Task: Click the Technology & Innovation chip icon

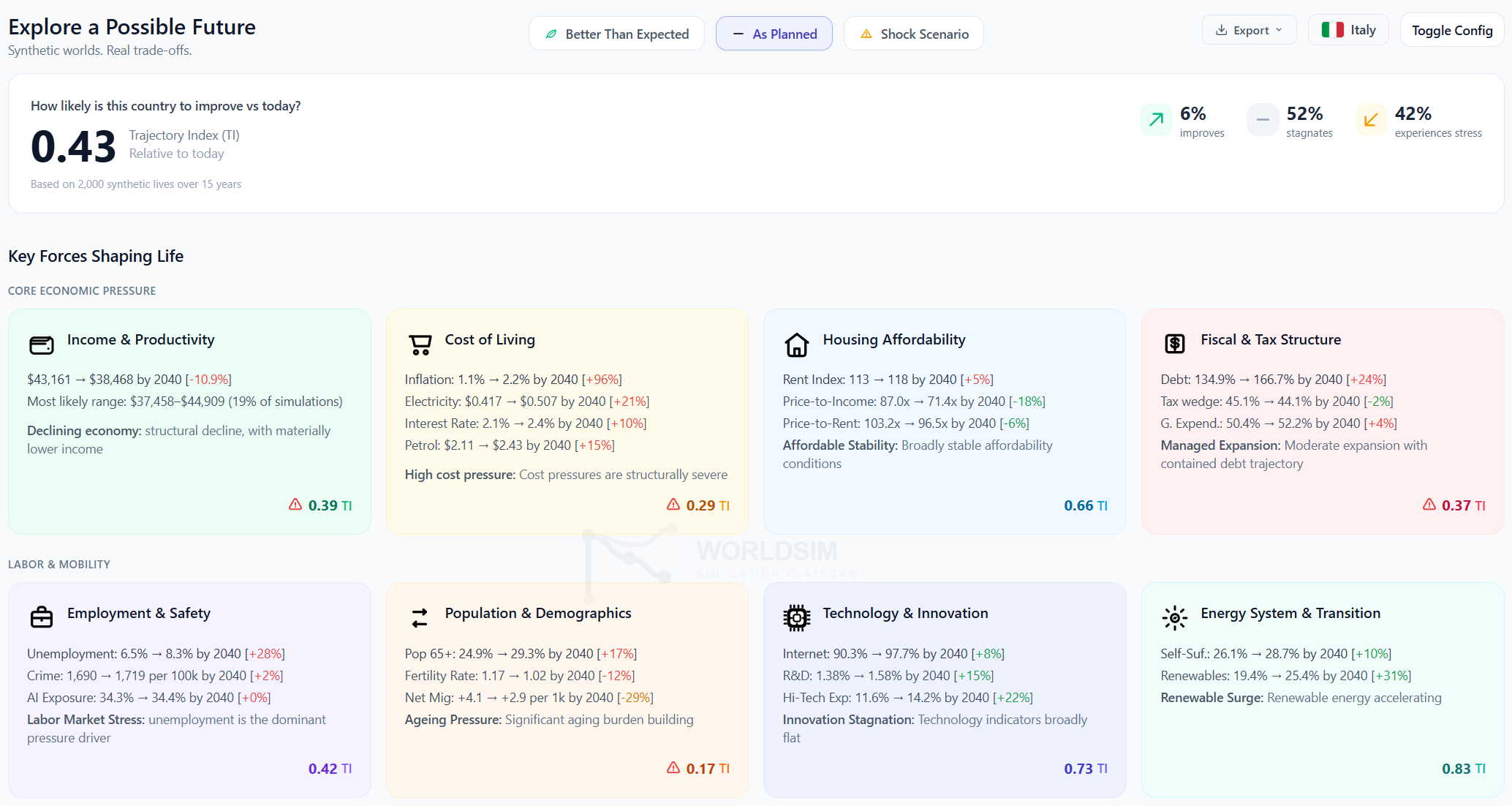Action: tap(797, 618)
